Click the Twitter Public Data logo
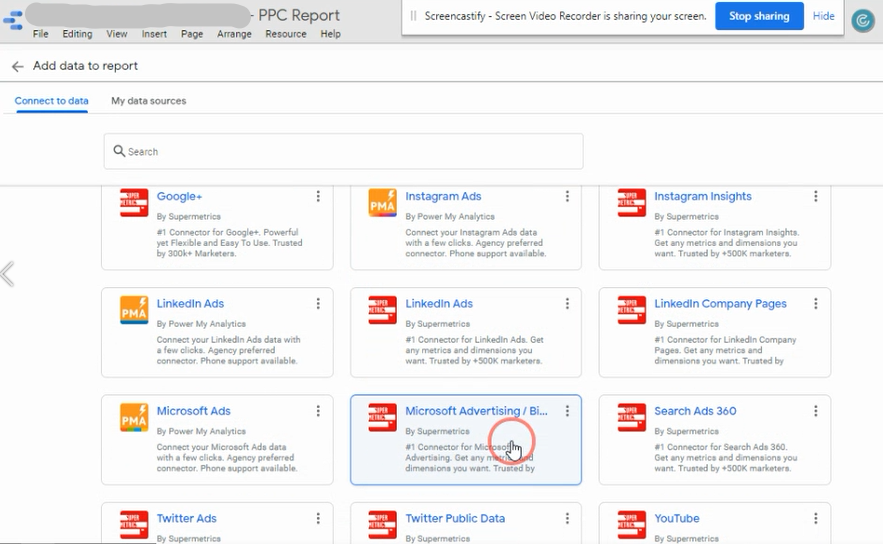This screenshot has width=883, height=544. [382, 525]
